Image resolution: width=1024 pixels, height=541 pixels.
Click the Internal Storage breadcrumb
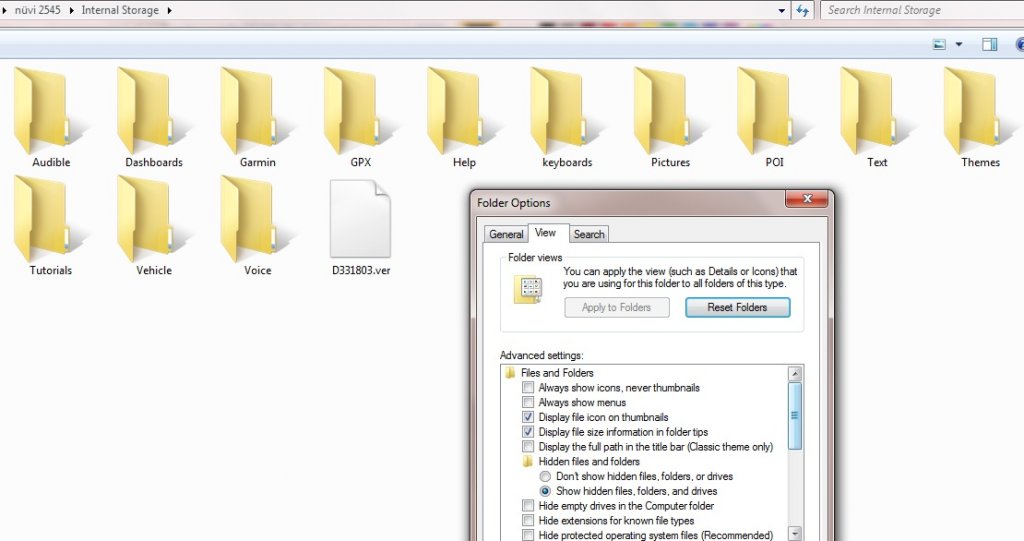click(x=120, y=10)
